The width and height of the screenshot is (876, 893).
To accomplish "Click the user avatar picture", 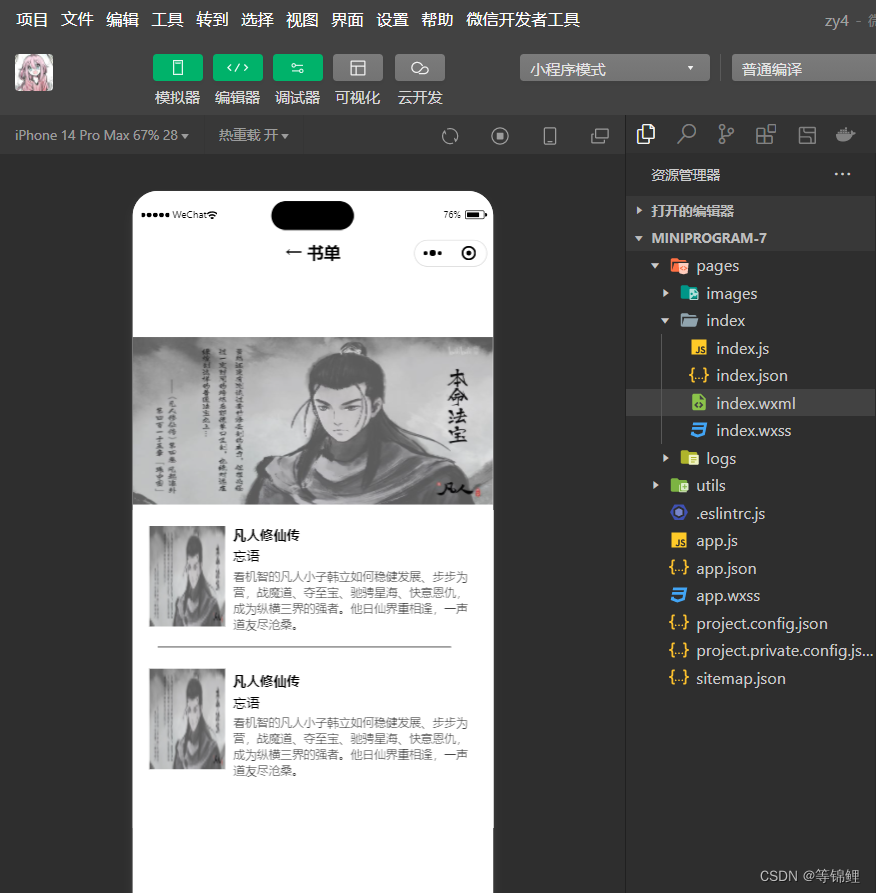I will click(x=34, y=72).
